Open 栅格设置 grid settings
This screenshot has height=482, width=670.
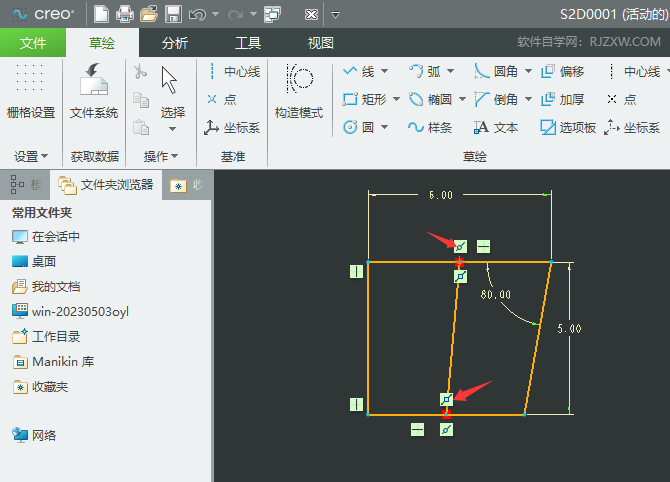31,91
